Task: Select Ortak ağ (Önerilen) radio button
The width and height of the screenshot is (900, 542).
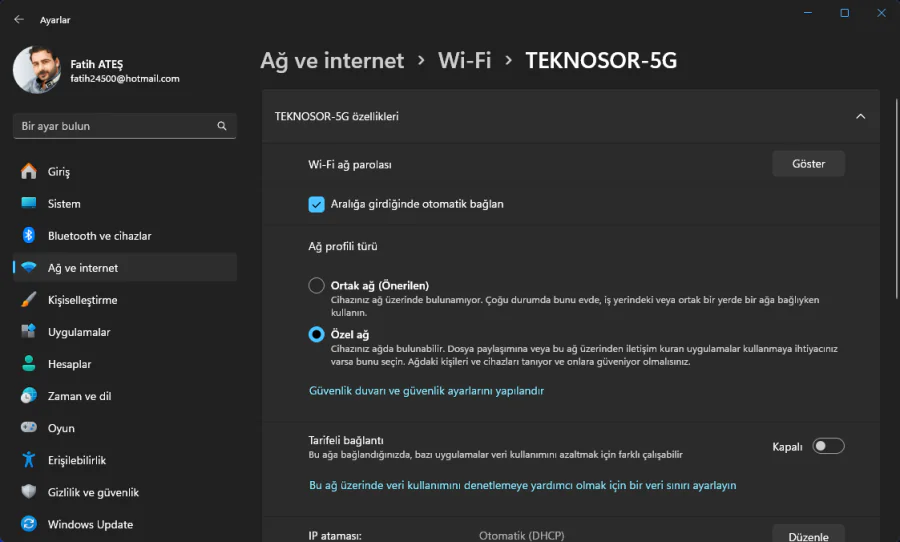Action: pyautogui.click(x=316, y=285)
